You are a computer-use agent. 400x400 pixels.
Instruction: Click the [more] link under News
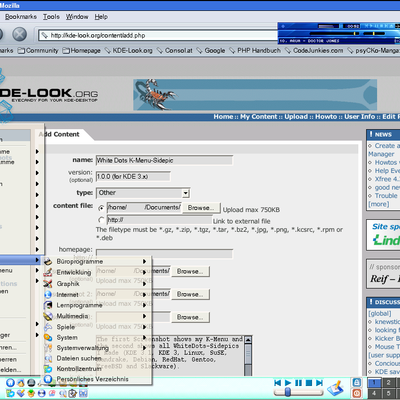coord(379,204)
